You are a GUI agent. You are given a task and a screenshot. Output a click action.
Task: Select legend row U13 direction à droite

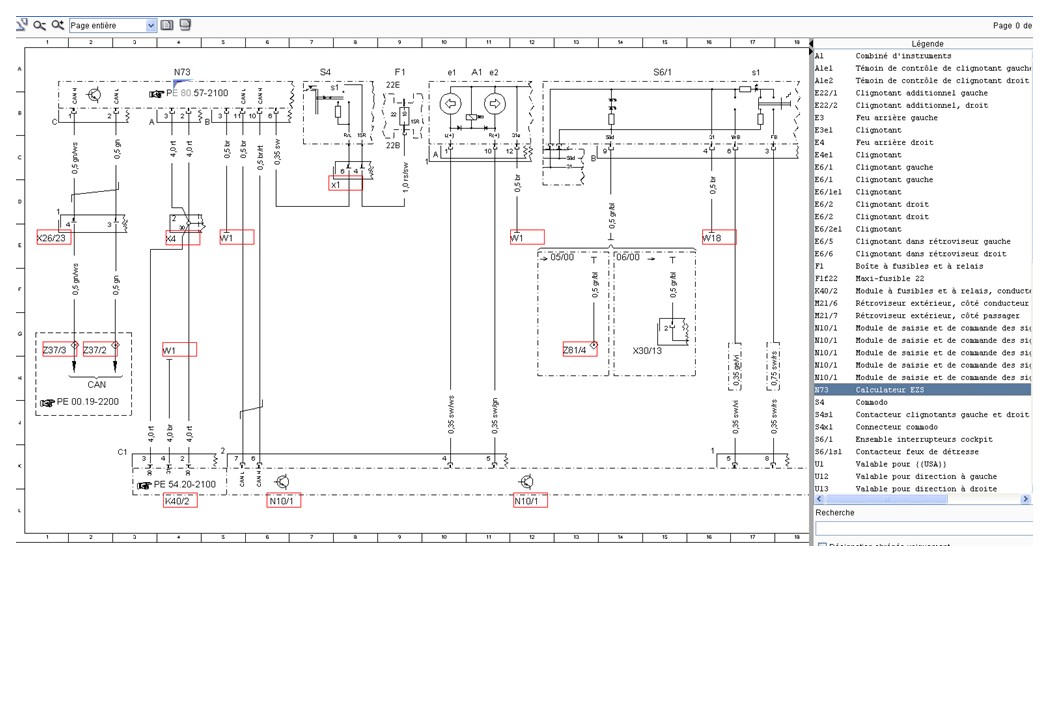click(923, 489)
